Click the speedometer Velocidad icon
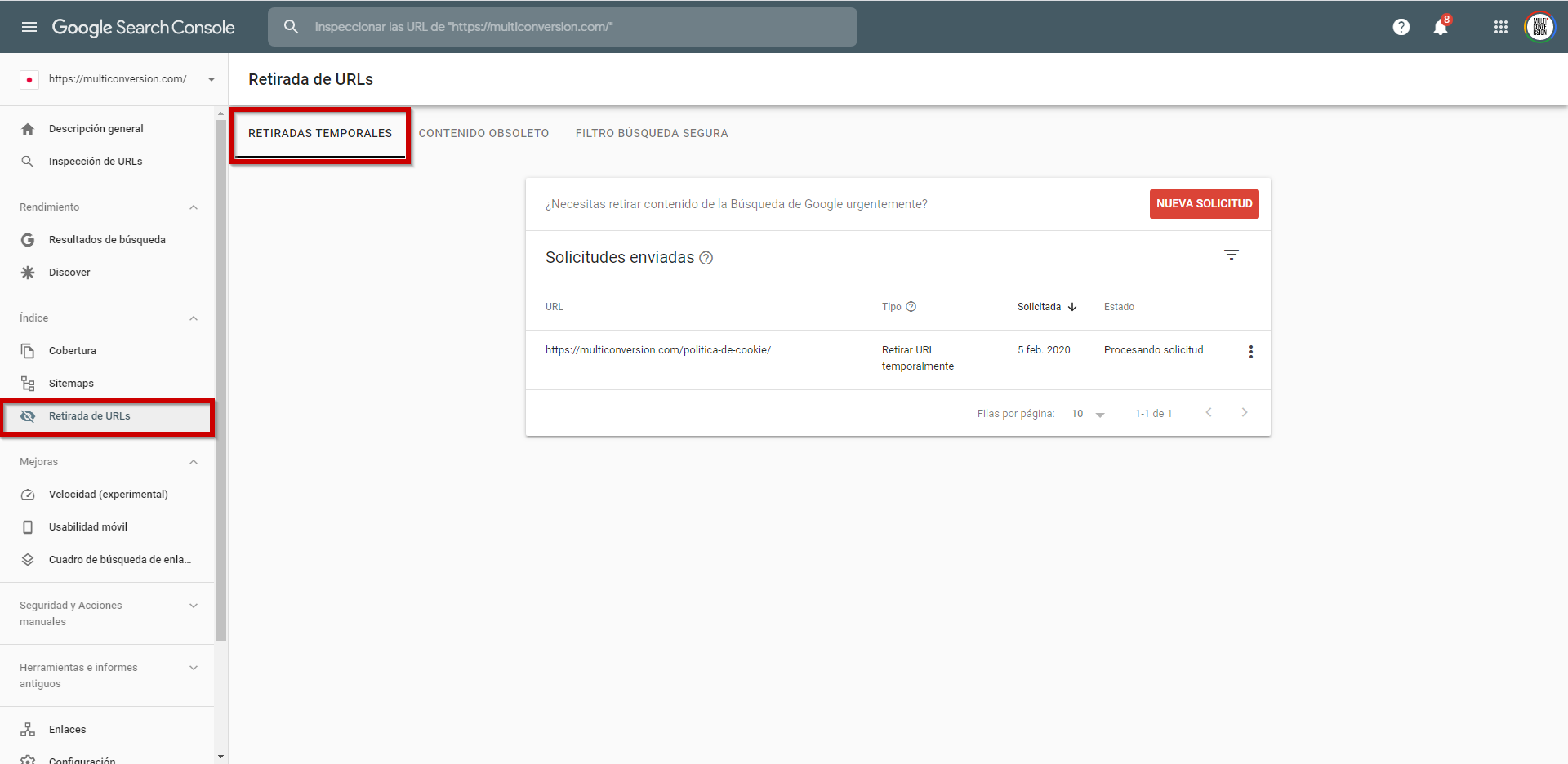1568x764 pixels. [28, 495]
